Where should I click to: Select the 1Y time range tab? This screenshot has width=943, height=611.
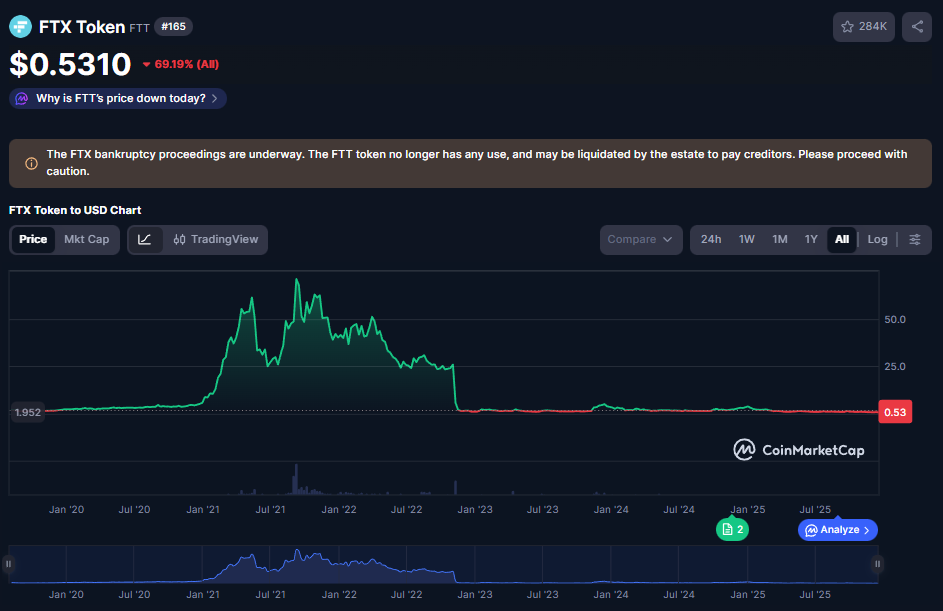pyautogui.click(x=811, y=240)
